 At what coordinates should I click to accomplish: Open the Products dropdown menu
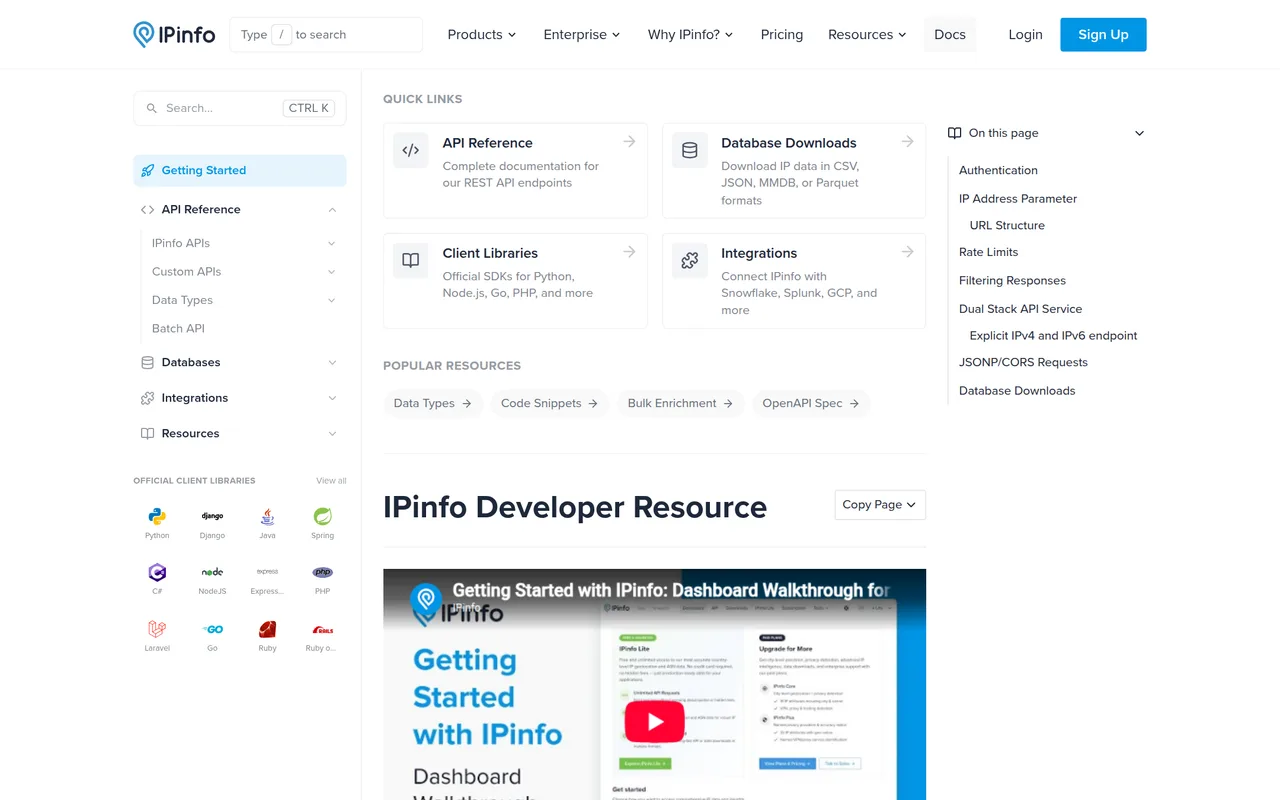point(482,34)
